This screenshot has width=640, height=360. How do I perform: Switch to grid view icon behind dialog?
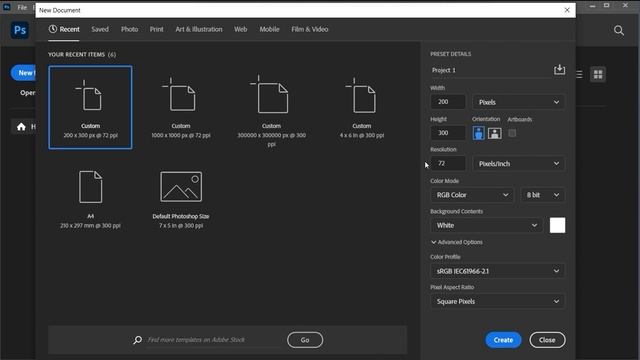[x=598, y=74]
